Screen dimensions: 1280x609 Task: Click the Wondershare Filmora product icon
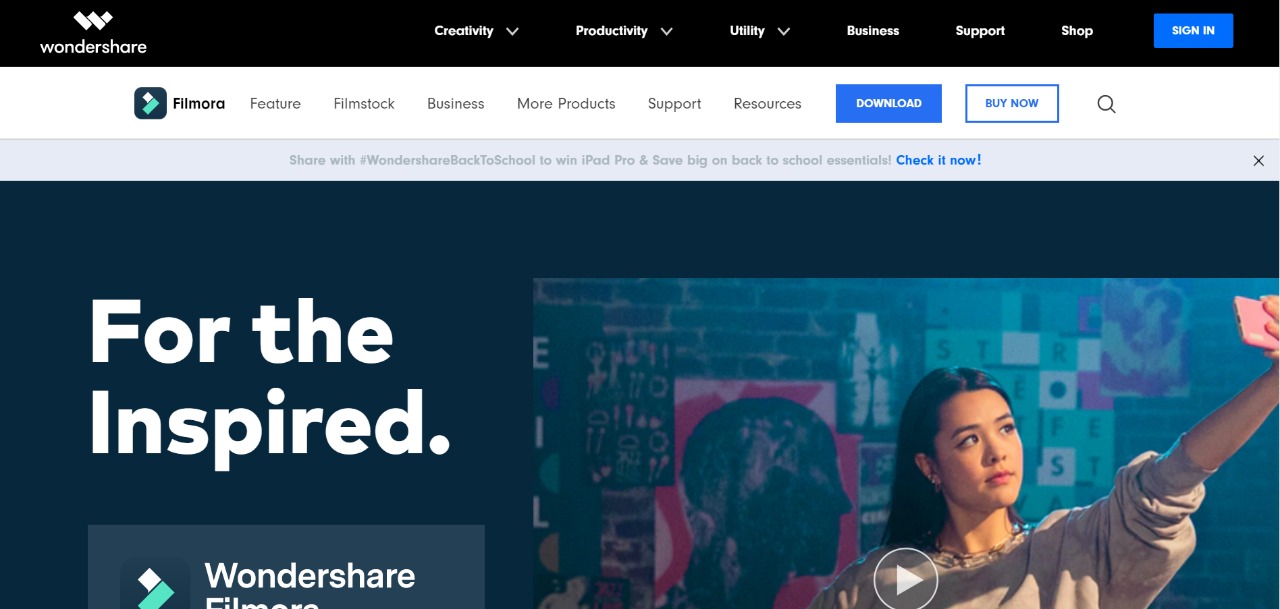pos(155,583)
